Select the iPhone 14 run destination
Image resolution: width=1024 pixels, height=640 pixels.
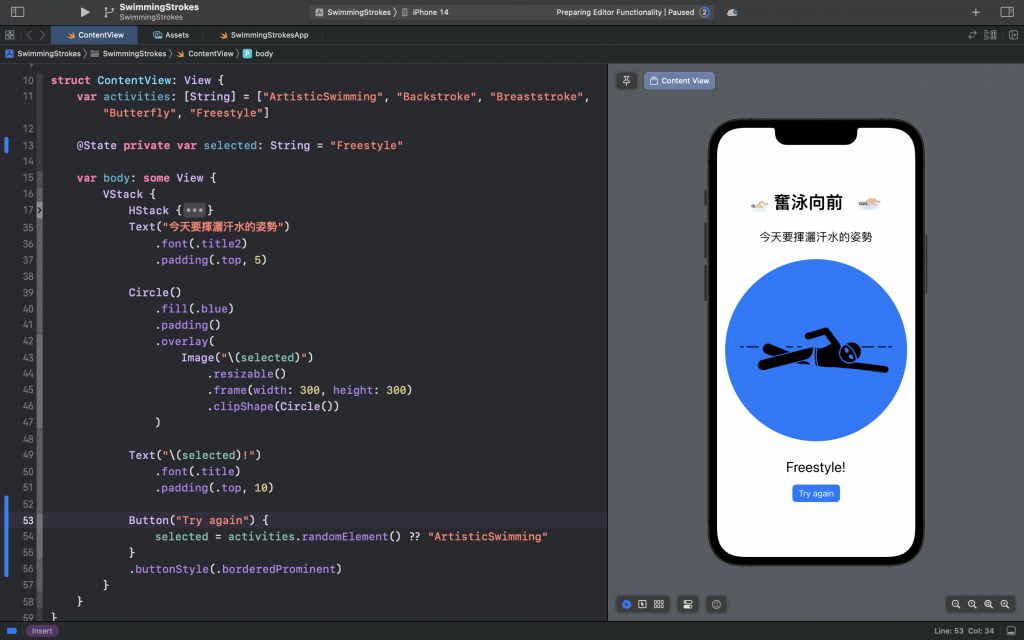[x=424, y=12]
